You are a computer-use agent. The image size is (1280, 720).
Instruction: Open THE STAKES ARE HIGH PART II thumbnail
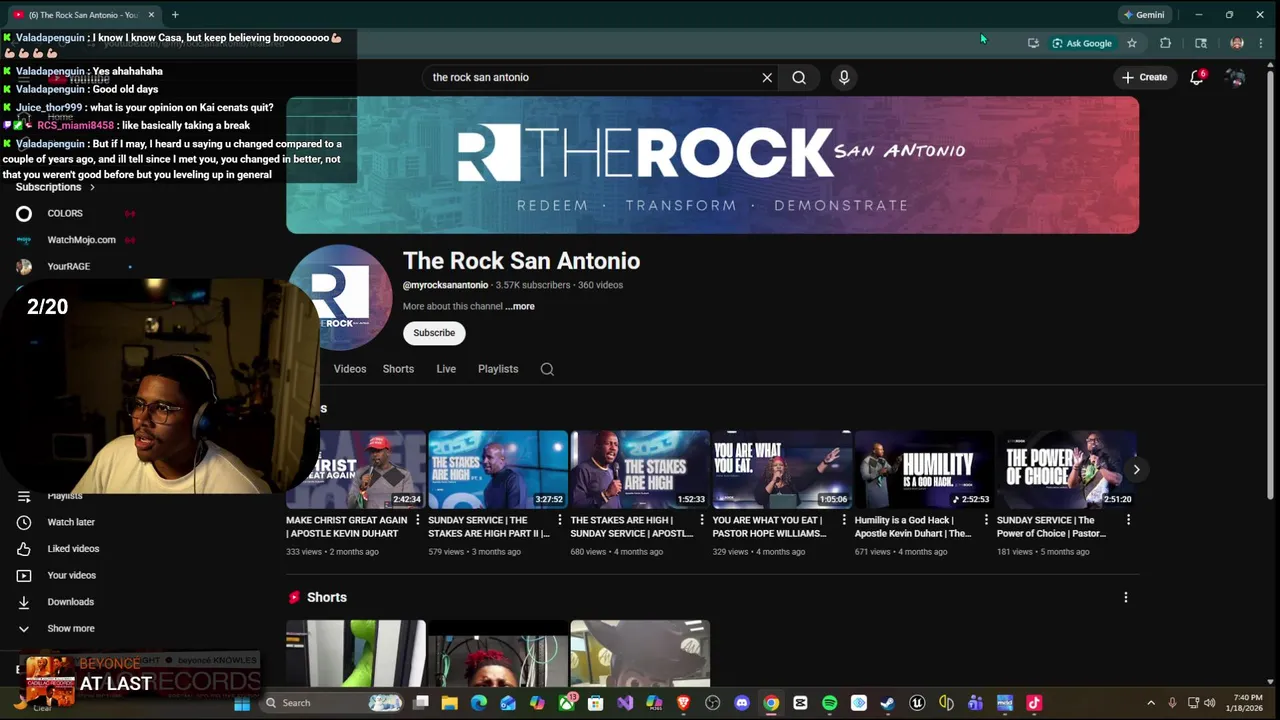498,470
